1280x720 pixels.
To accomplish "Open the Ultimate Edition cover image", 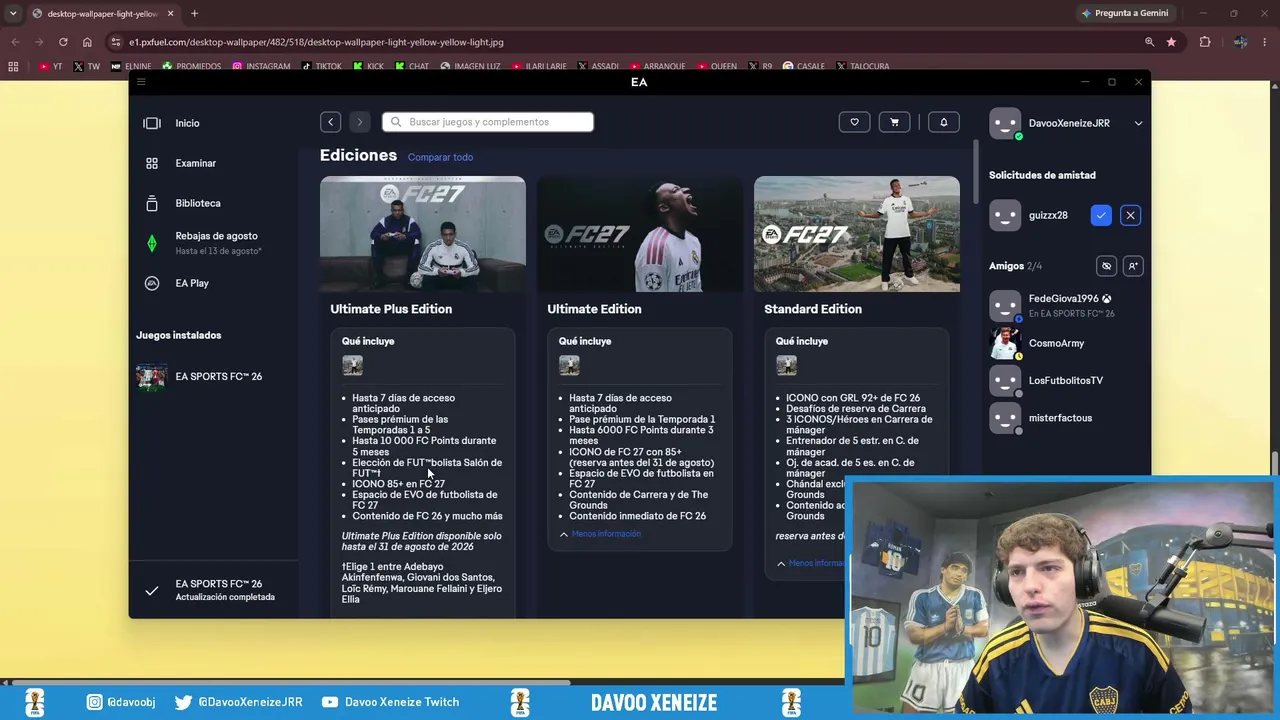I will point(640,234).
